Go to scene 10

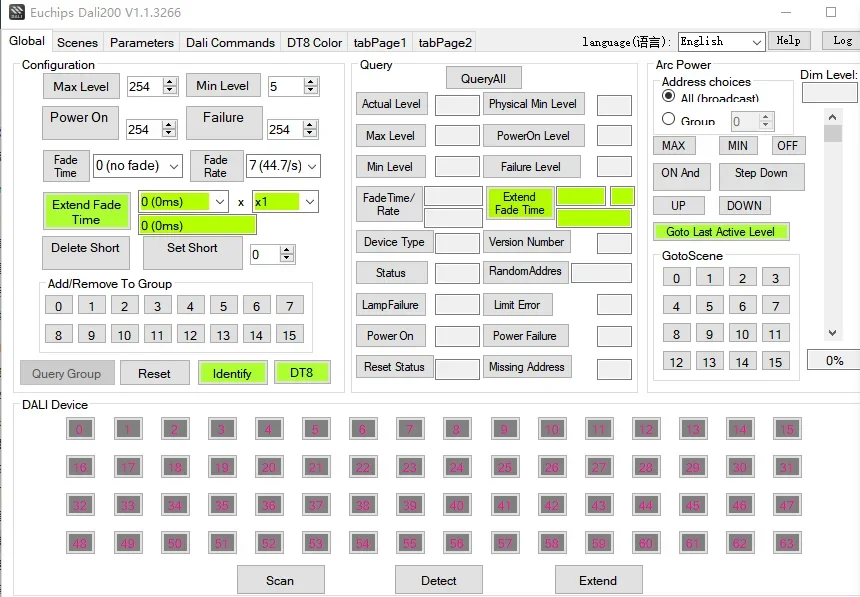[742, 334]
